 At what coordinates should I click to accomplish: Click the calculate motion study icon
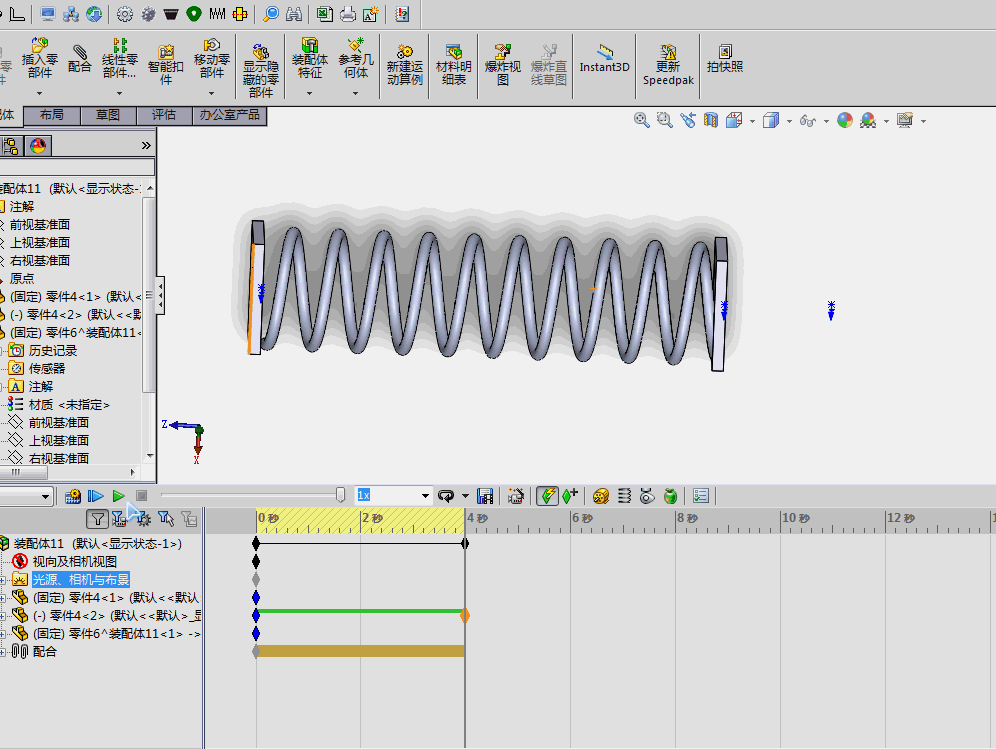pos(73,496)
